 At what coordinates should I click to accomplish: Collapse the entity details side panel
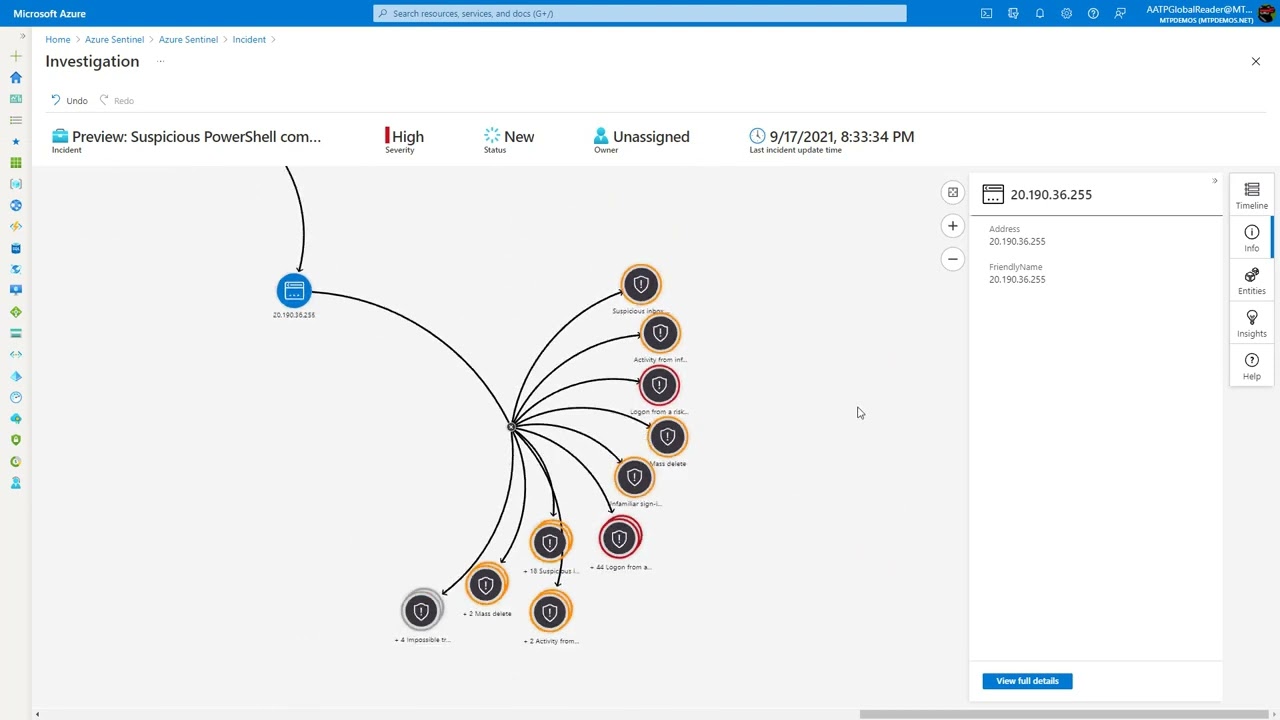tap(1215, 181)
